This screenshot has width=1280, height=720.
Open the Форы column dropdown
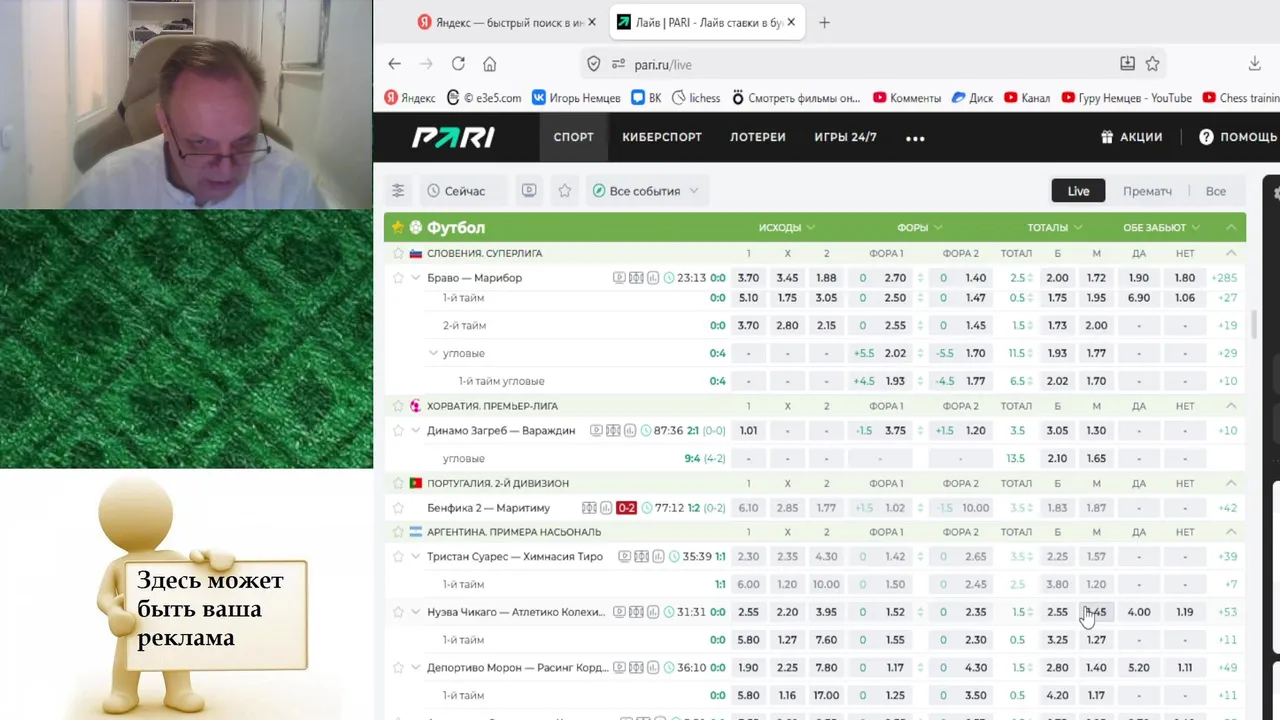920,228
